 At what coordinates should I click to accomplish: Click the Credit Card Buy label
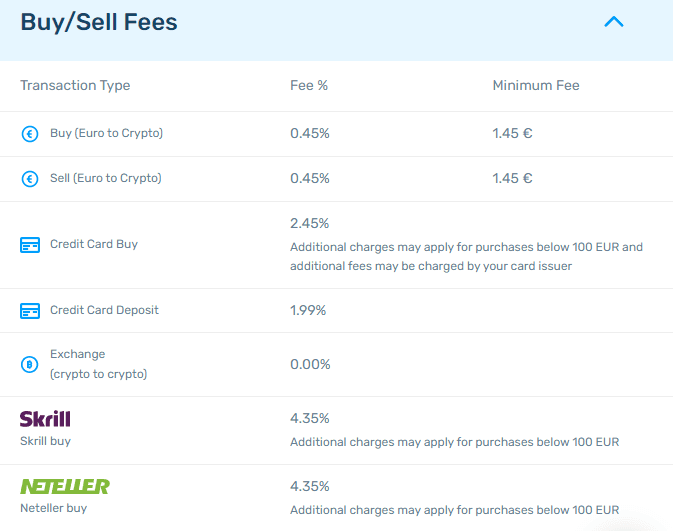[x=94, y=244]
